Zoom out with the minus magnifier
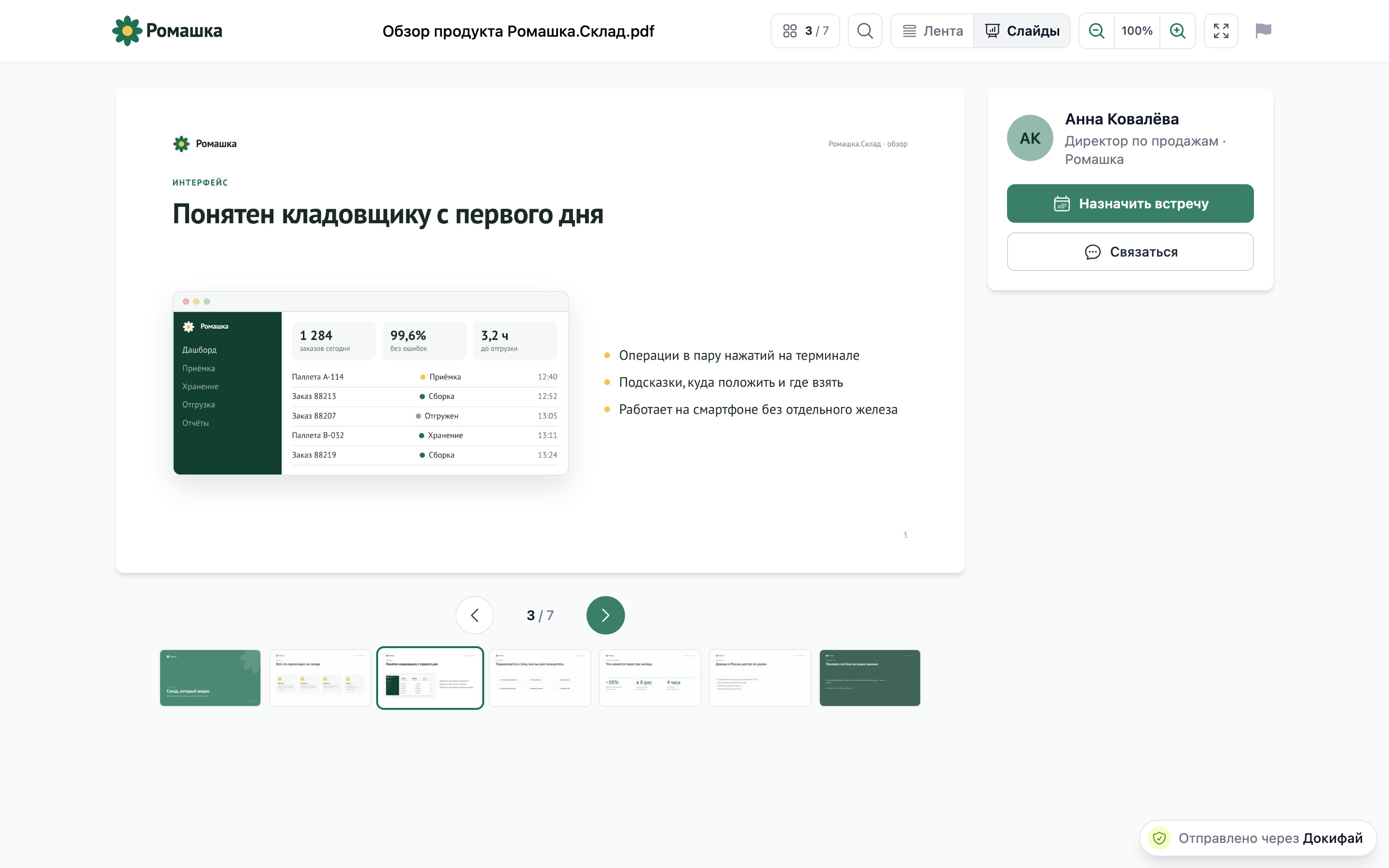The image size is (1389, 868). (1096, 31)
